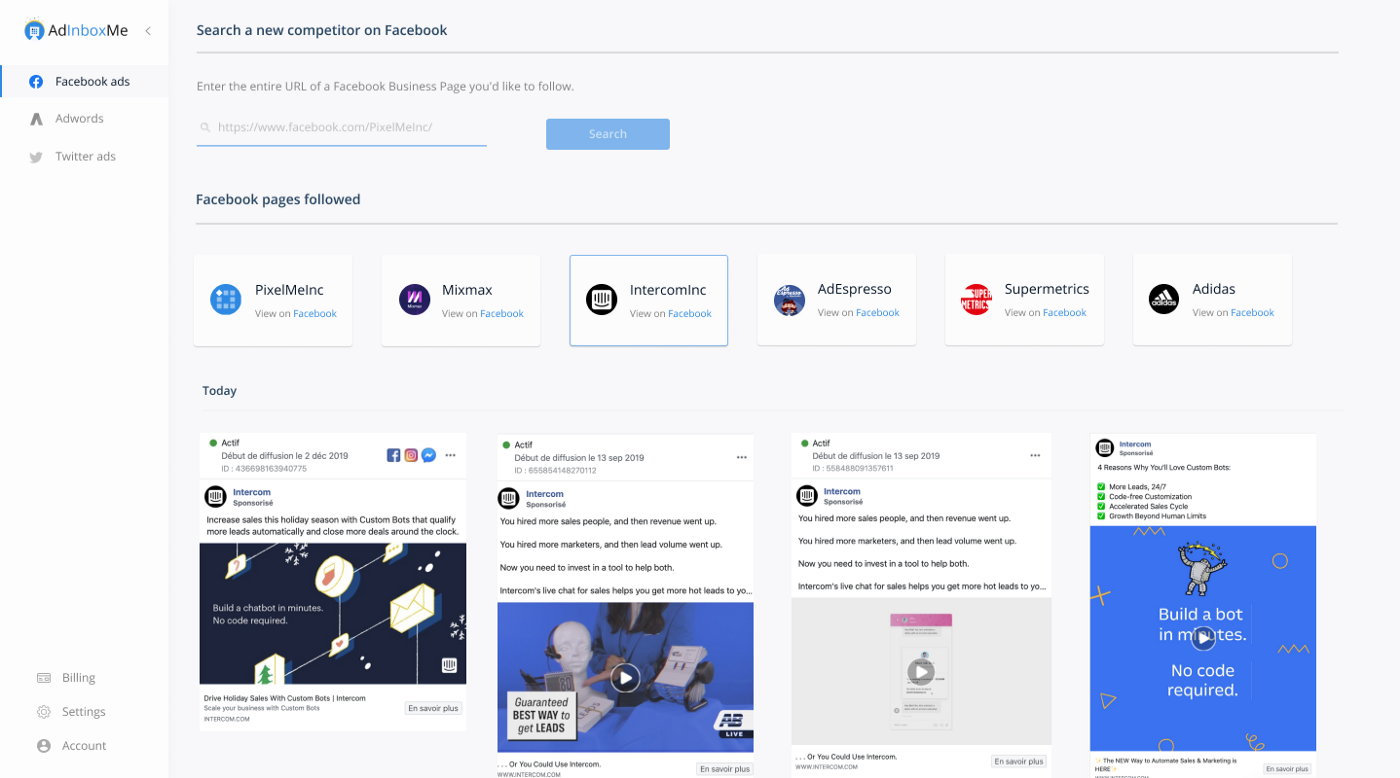View Adidas on Facebook link
This screenshot has width=1400, height=778.
(x=1252, y=313)
